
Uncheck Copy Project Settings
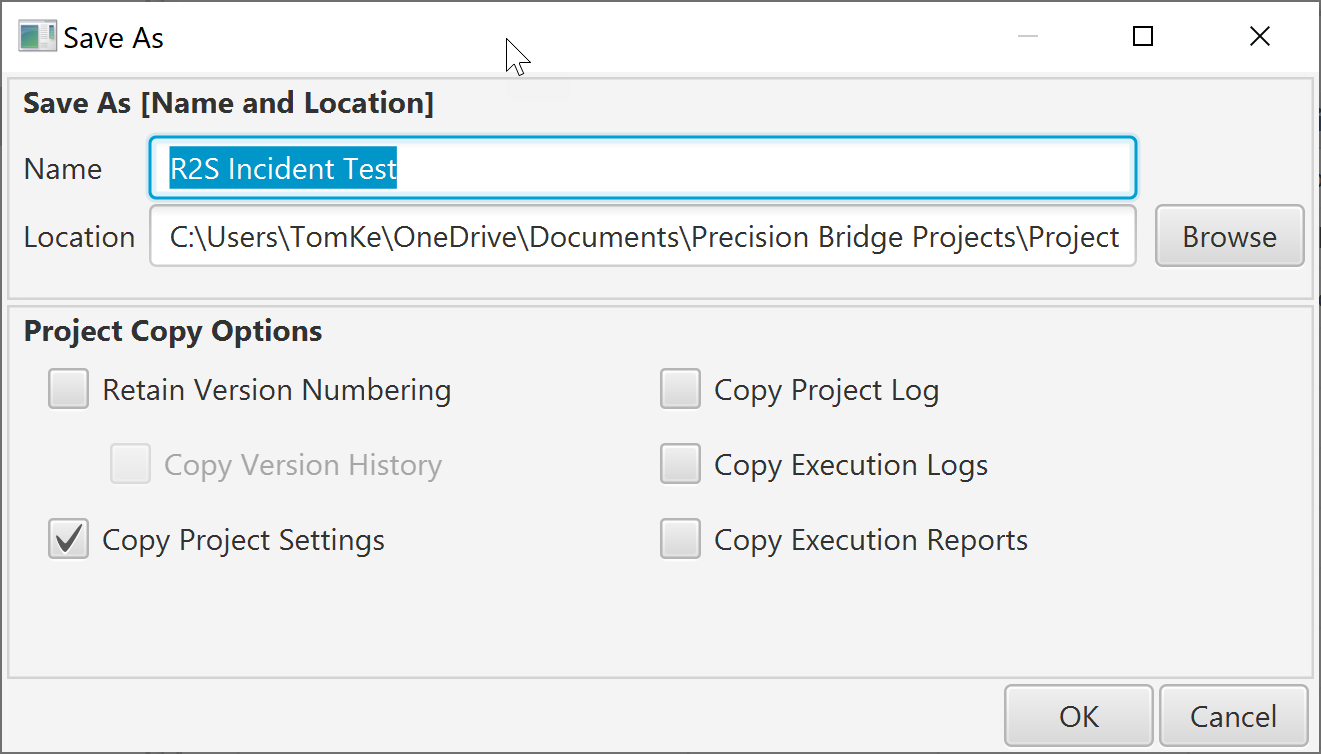69,540
